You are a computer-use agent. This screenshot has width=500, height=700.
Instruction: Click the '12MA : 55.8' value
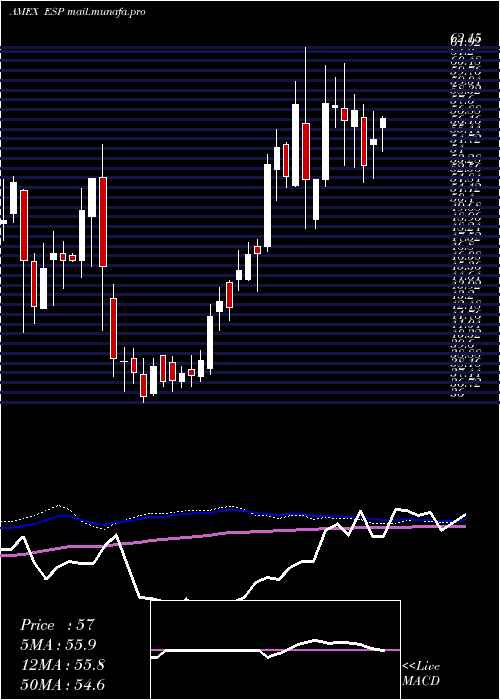(x=62, y=665)
